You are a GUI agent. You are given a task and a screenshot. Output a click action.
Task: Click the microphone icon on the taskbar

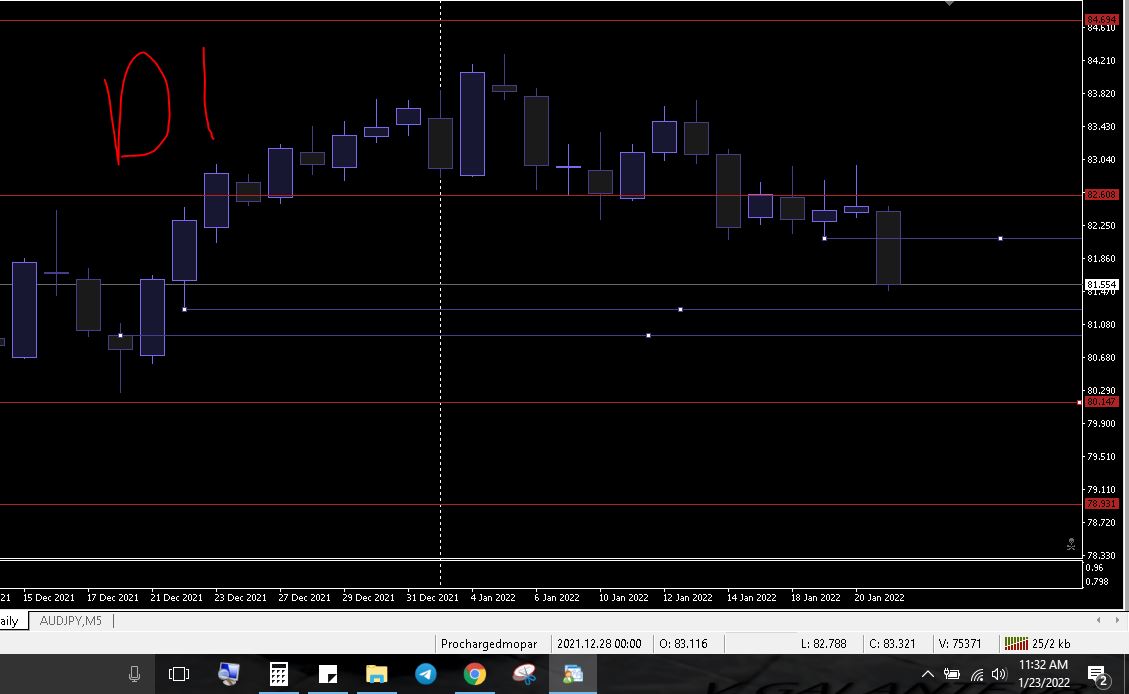tap(134, 674)
